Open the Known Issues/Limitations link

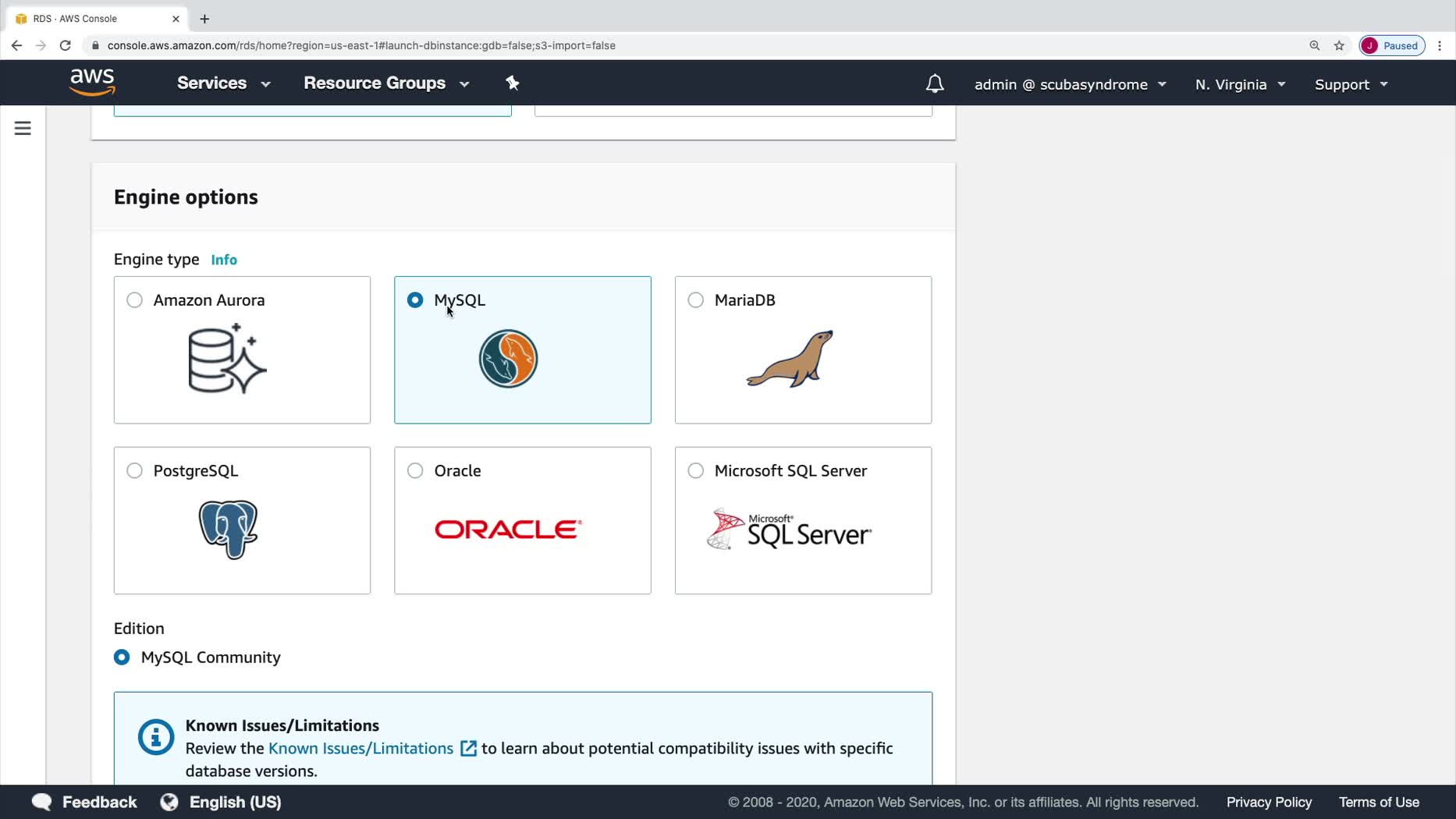click(360, 749)
